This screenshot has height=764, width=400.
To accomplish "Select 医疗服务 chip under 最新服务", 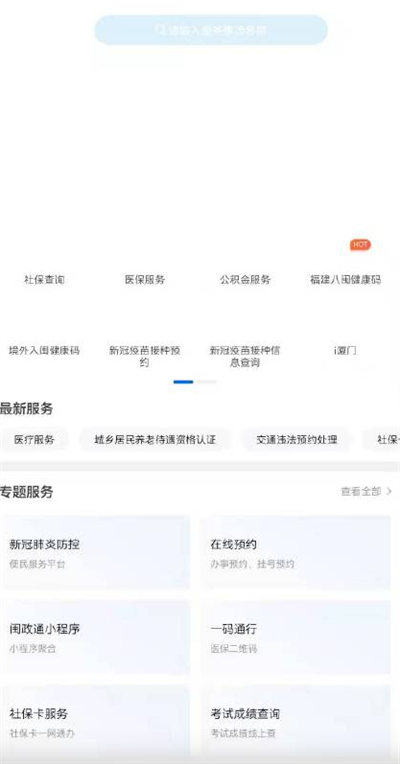I will (34, 440).
